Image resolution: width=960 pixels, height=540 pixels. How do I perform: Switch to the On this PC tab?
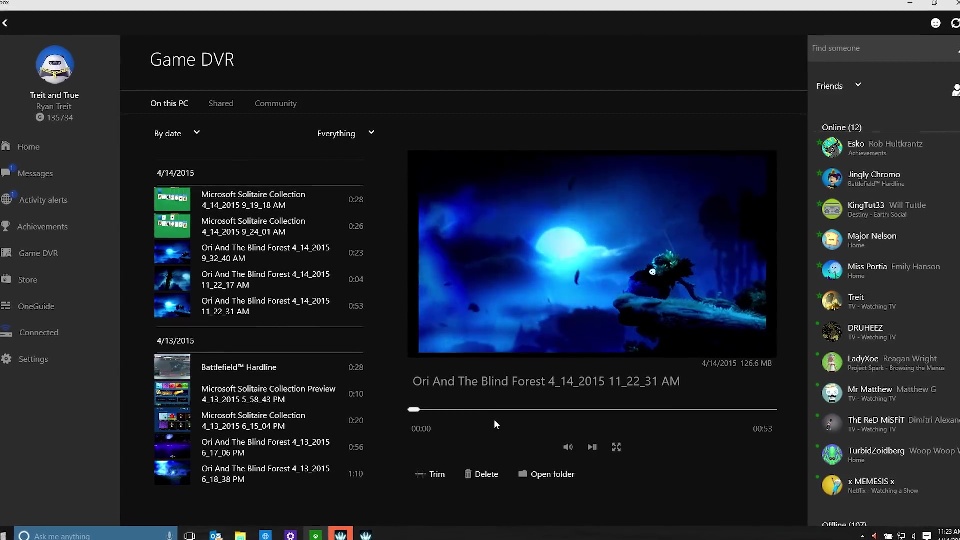[x=169, y=103]
